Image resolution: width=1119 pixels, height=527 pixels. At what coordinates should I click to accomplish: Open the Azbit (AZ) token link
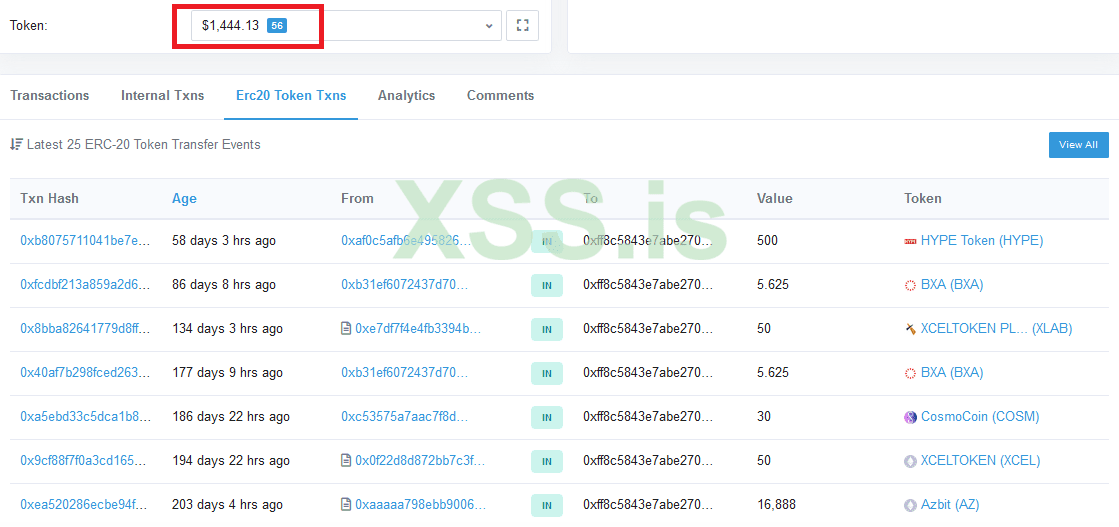tap(950, 505)
